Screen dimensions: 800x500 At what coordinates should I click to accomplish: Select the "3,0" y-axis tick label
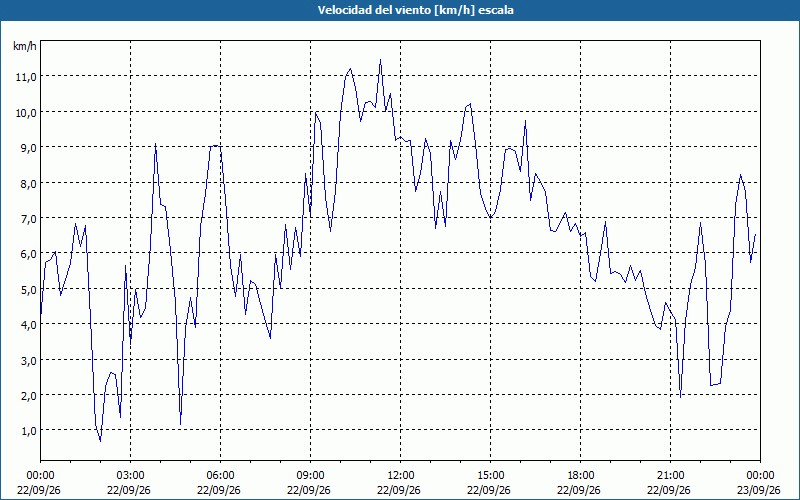pos(28,360)
